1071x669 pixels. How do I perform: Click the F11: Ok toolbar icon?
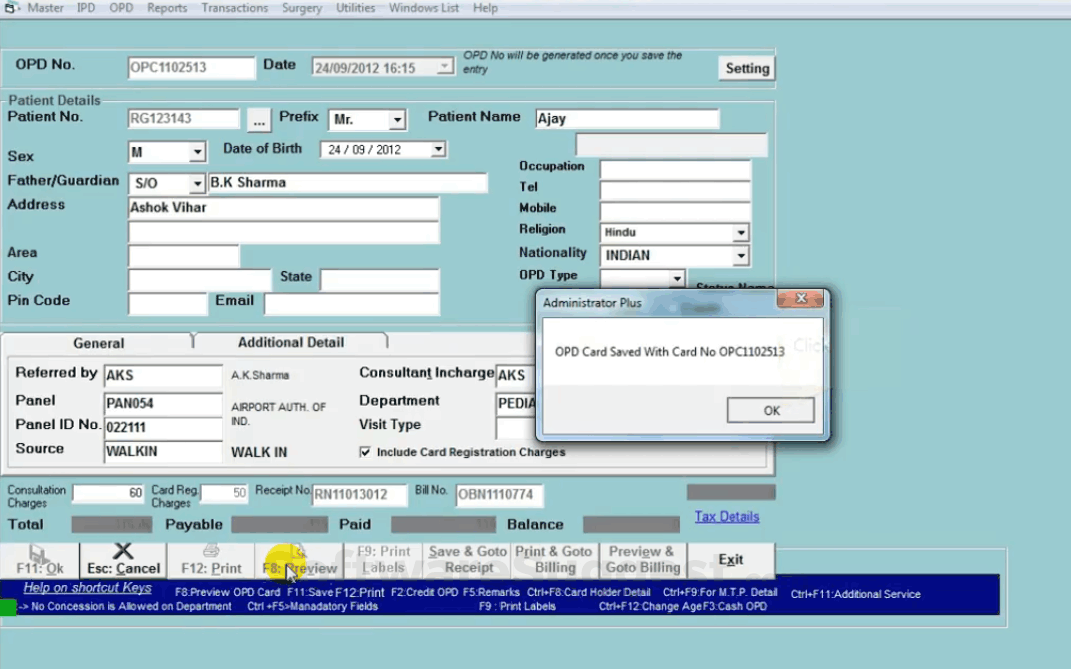point(40,559)
